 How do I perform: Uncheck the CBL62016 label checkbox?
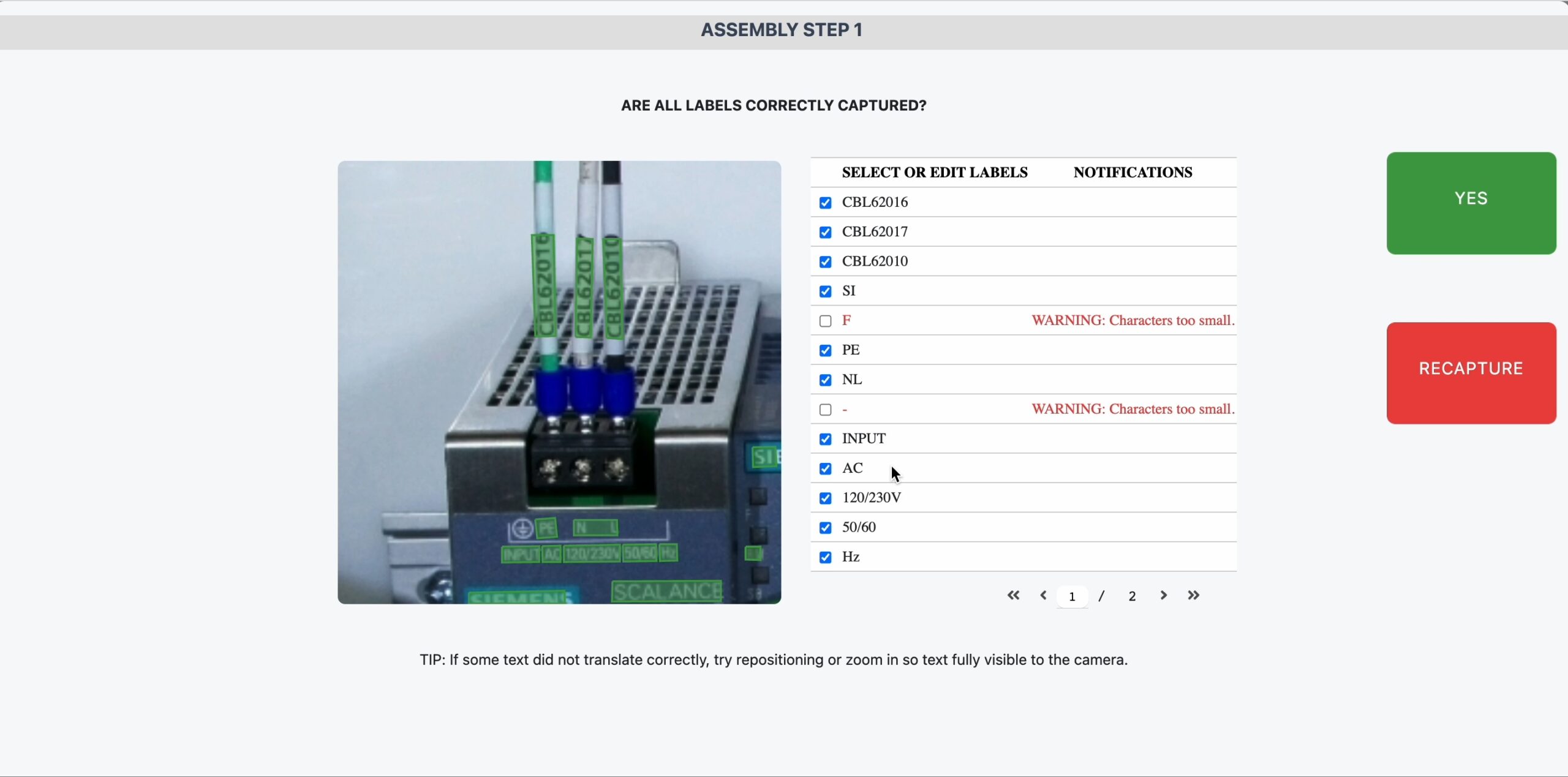point(825,203)
